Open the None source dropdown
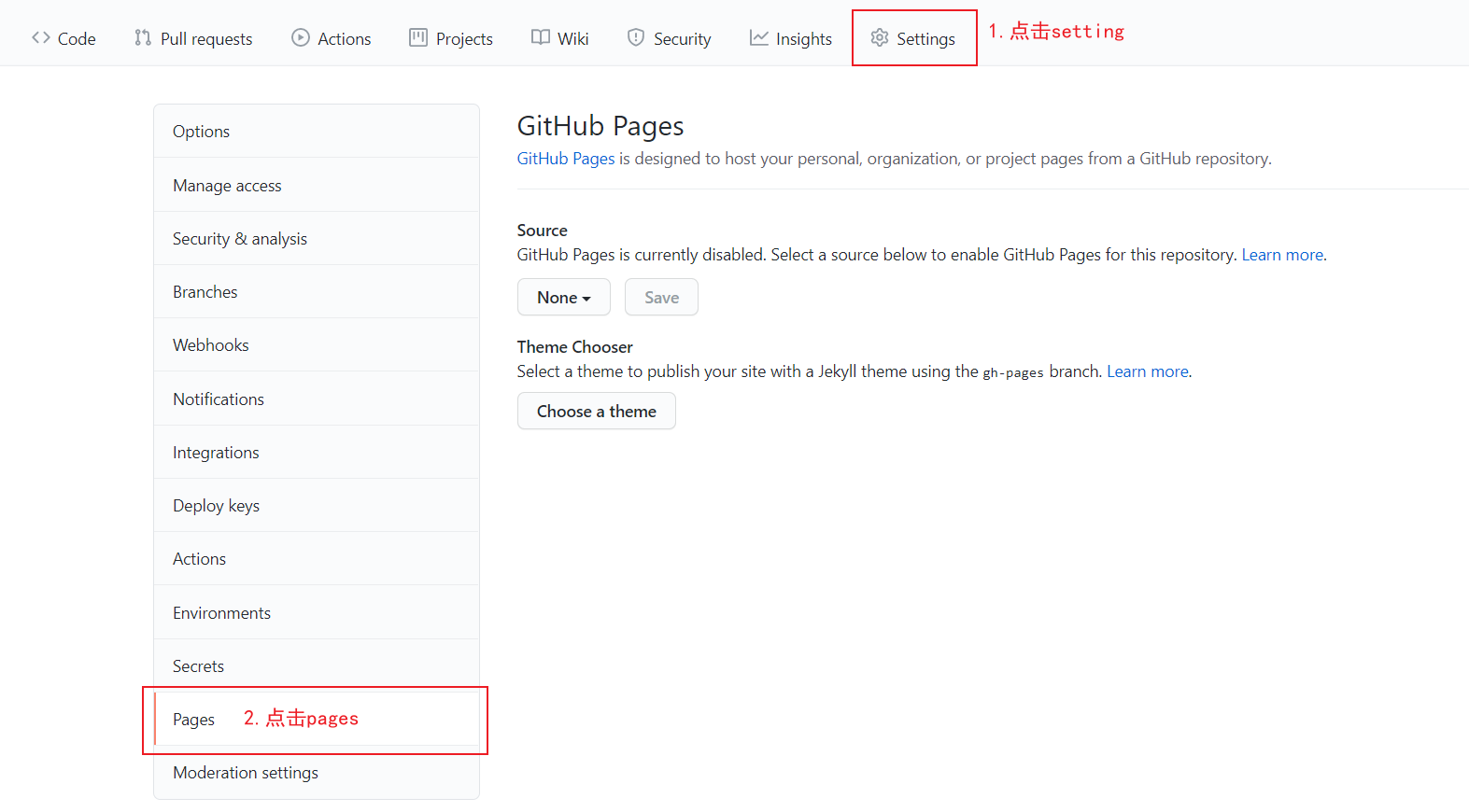The height and width of the screenshot is (812, 1469). click(564, 297)
